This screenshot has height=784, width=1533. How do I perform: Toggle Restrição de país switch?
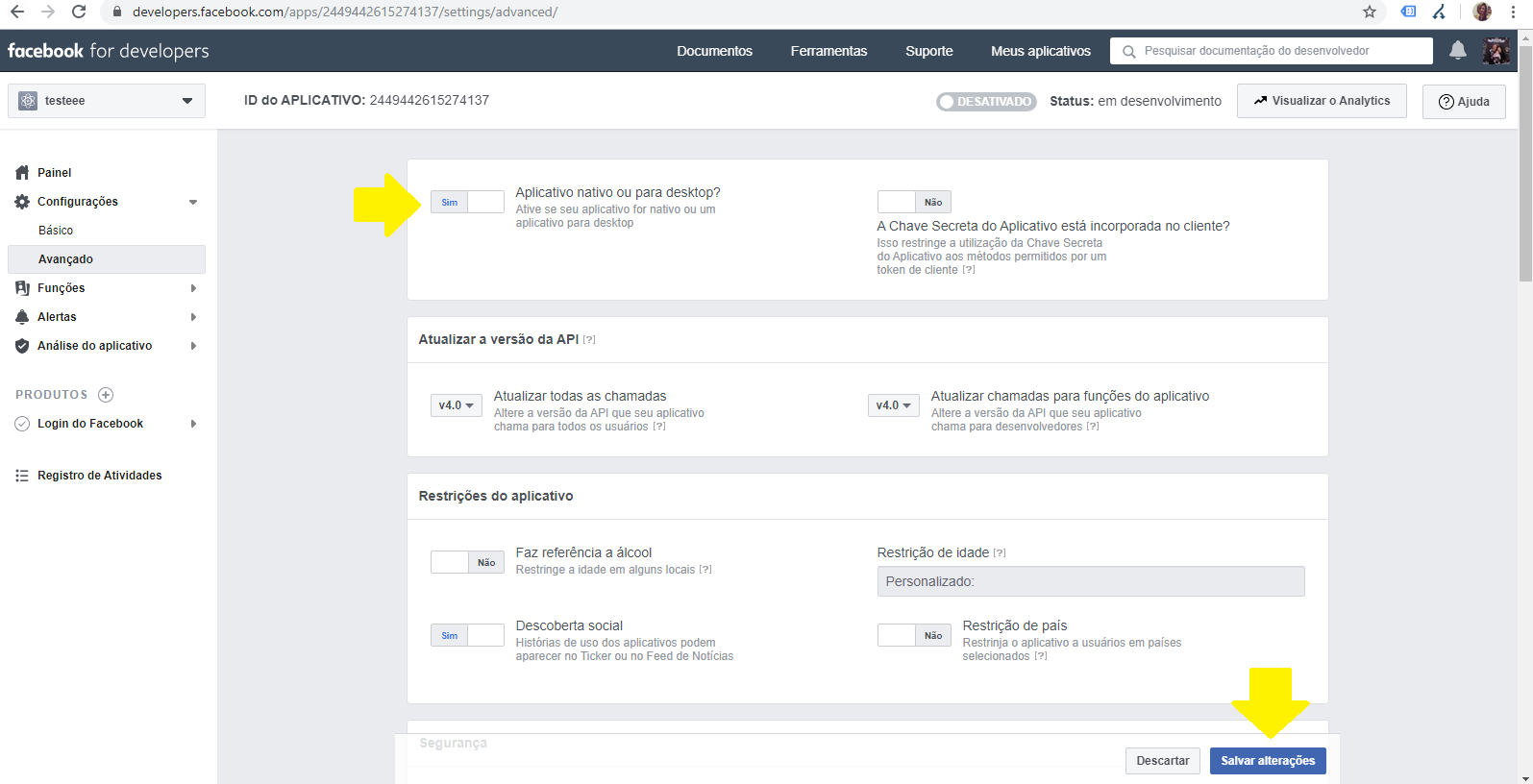914,635
